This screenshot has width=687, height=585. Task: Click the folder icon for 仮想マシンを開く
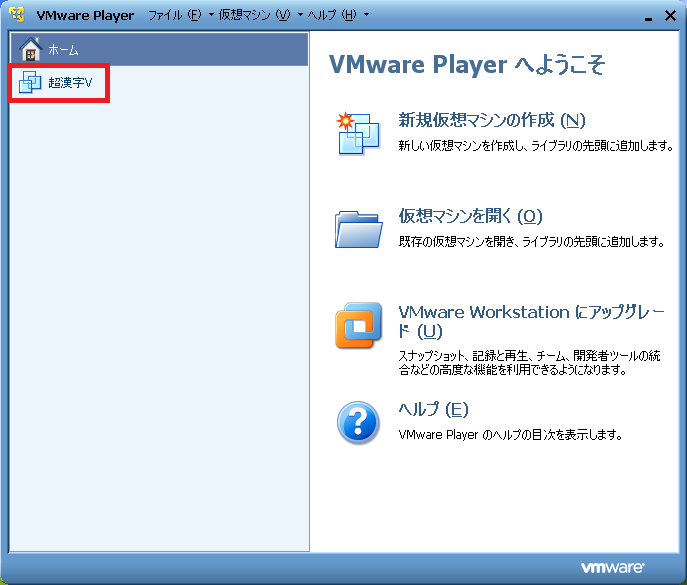358,228
